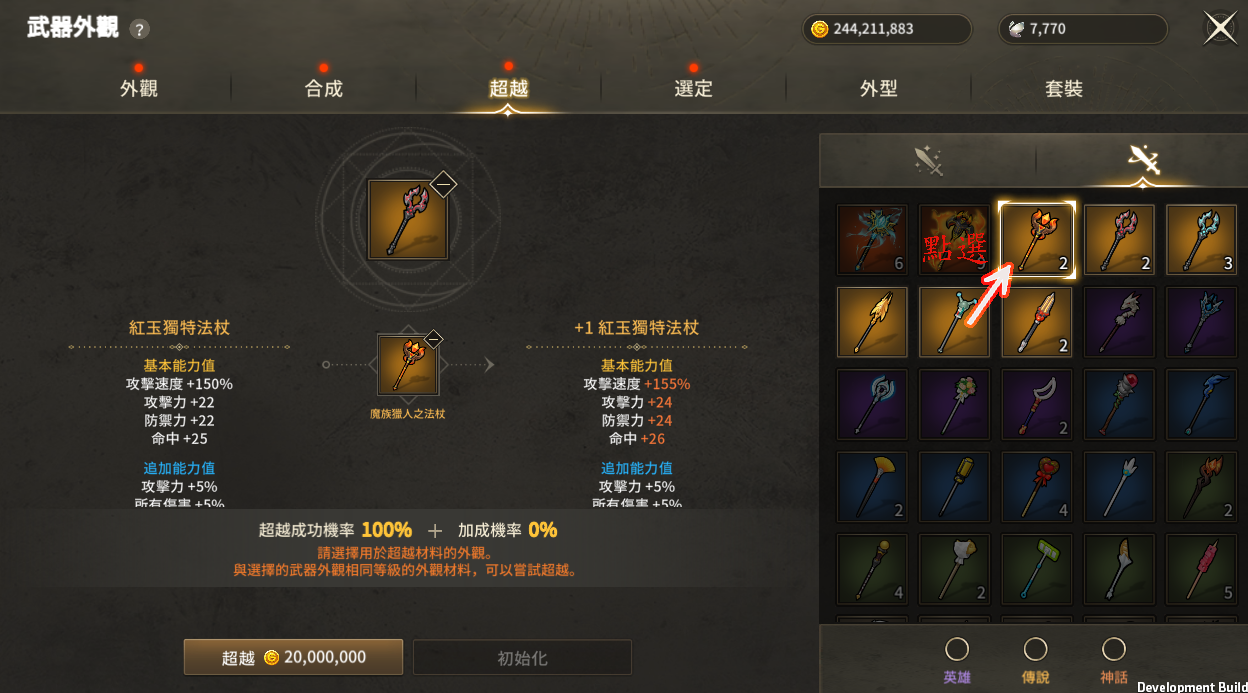
Task: Select the sparkle weapon category icon tab
Action: [928, 160]
